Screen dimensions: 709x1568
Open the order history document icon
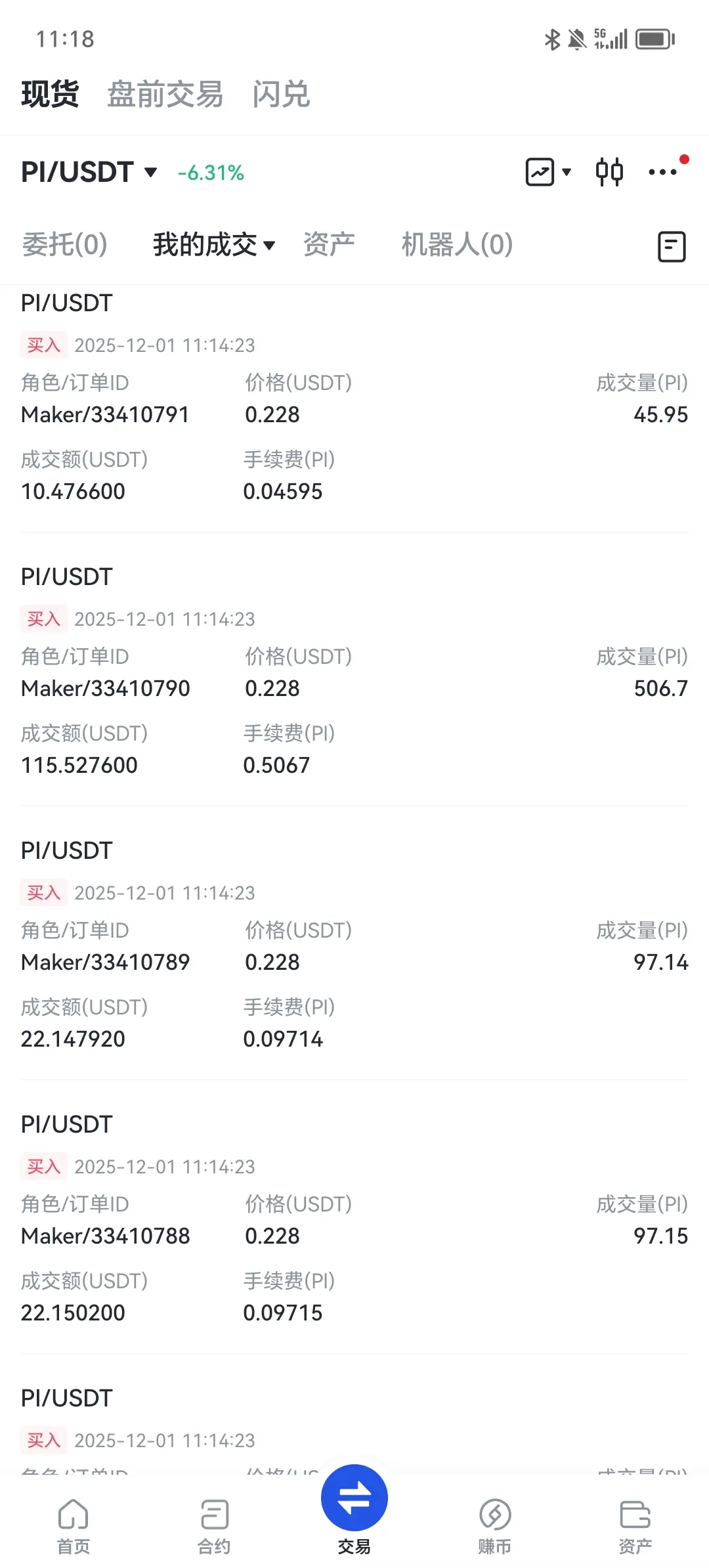pyautogui.click(x=672, y=247)
